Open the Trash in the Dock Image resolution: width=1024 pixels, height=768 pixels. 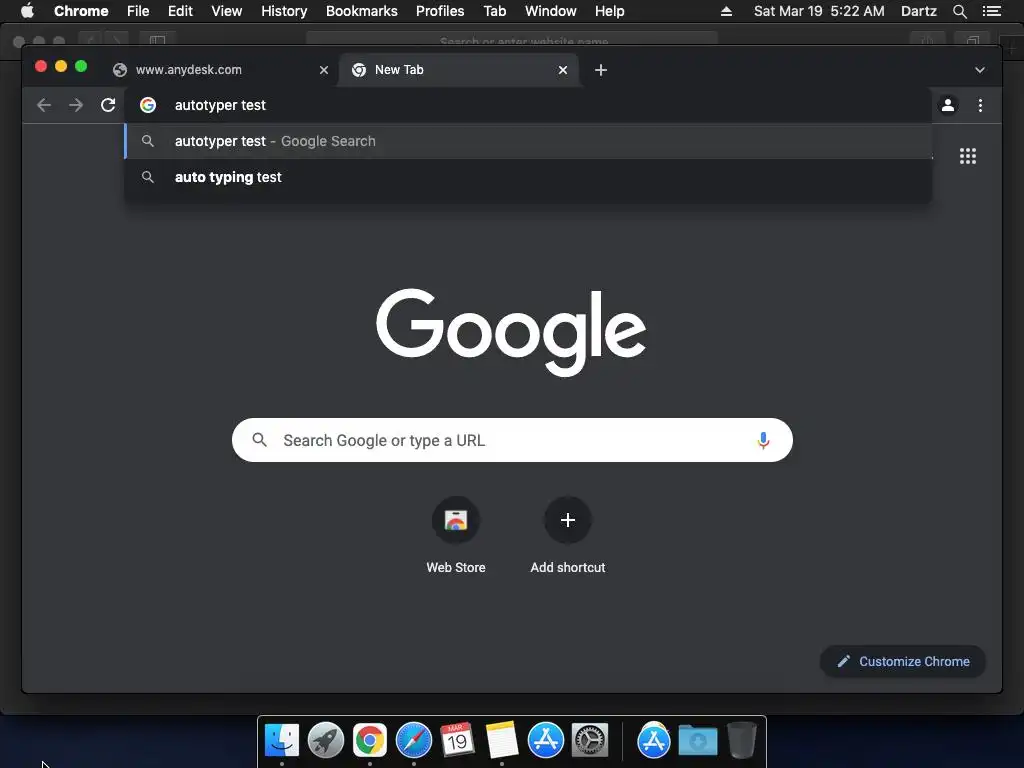click(x=741, y=739)
